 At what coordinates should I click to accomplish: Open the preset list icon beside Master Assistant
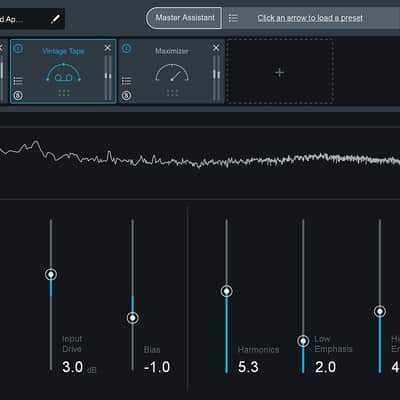point(233,18)
